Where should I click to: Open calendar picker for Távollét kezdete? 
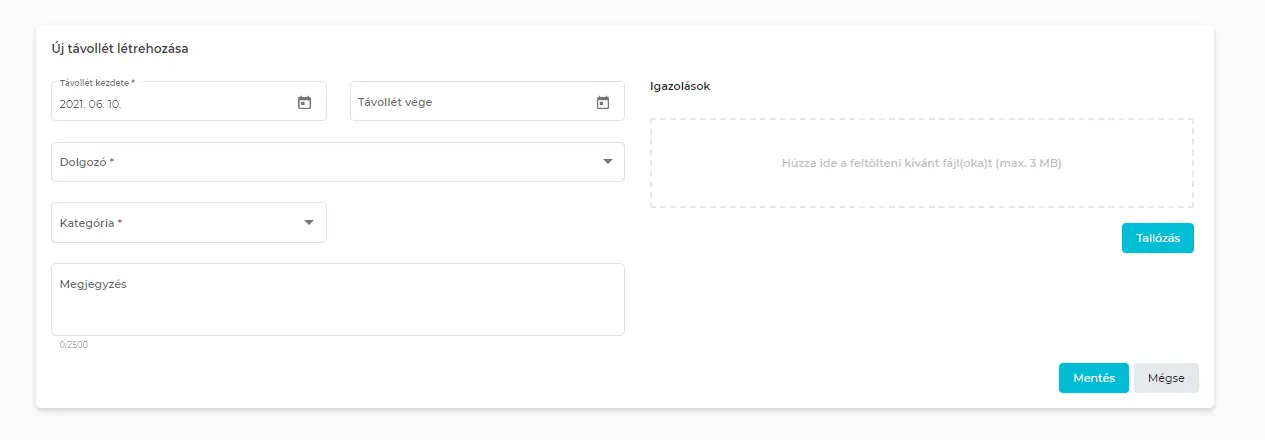coord(305,102)
